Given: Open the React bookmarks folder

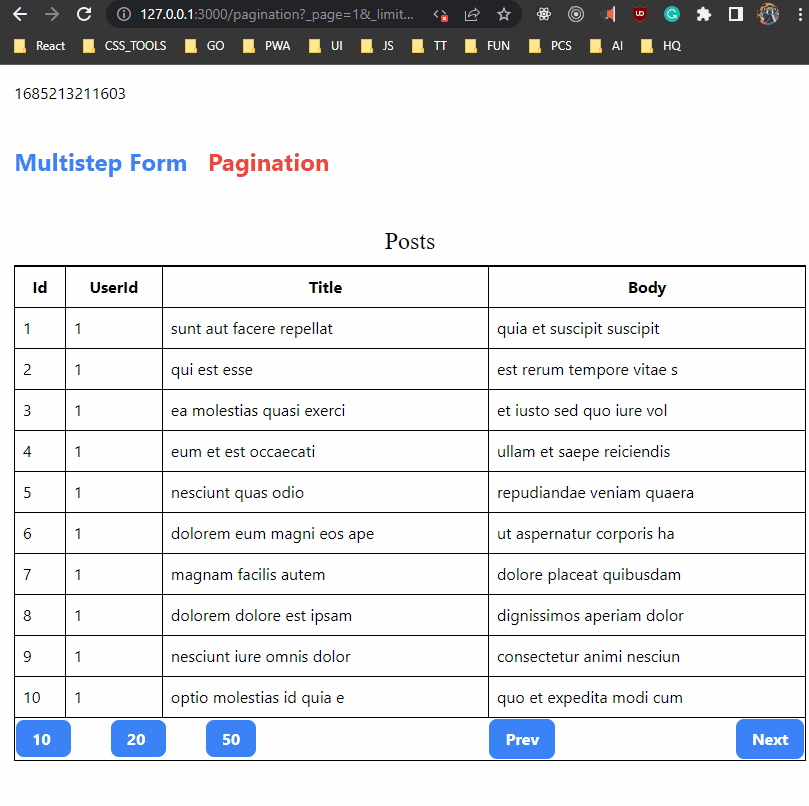Looking at the screenshot, I should coord(40,45).
